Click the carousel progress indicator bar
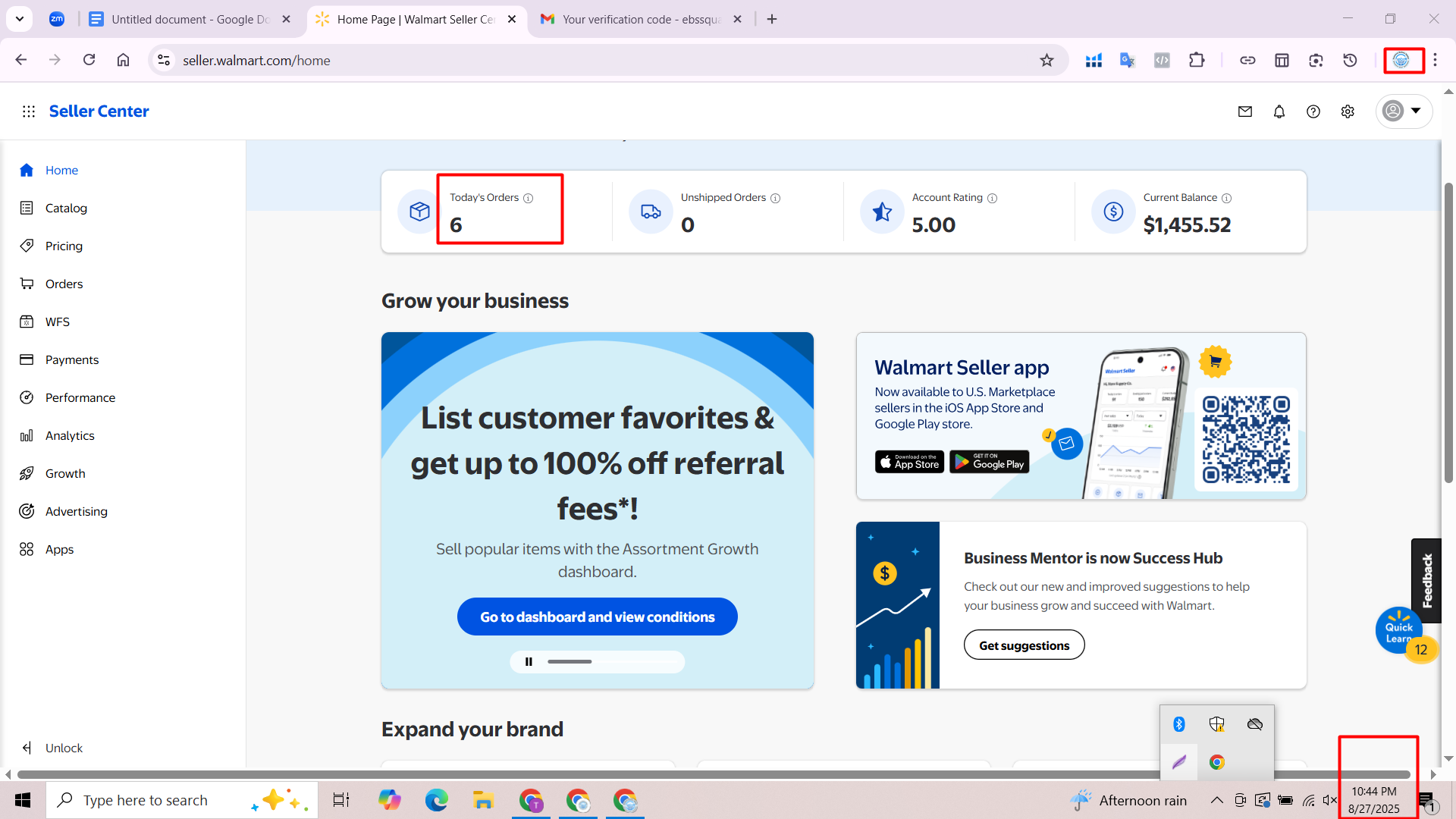Screen dimensions: 1456x819 pos(613,662)
